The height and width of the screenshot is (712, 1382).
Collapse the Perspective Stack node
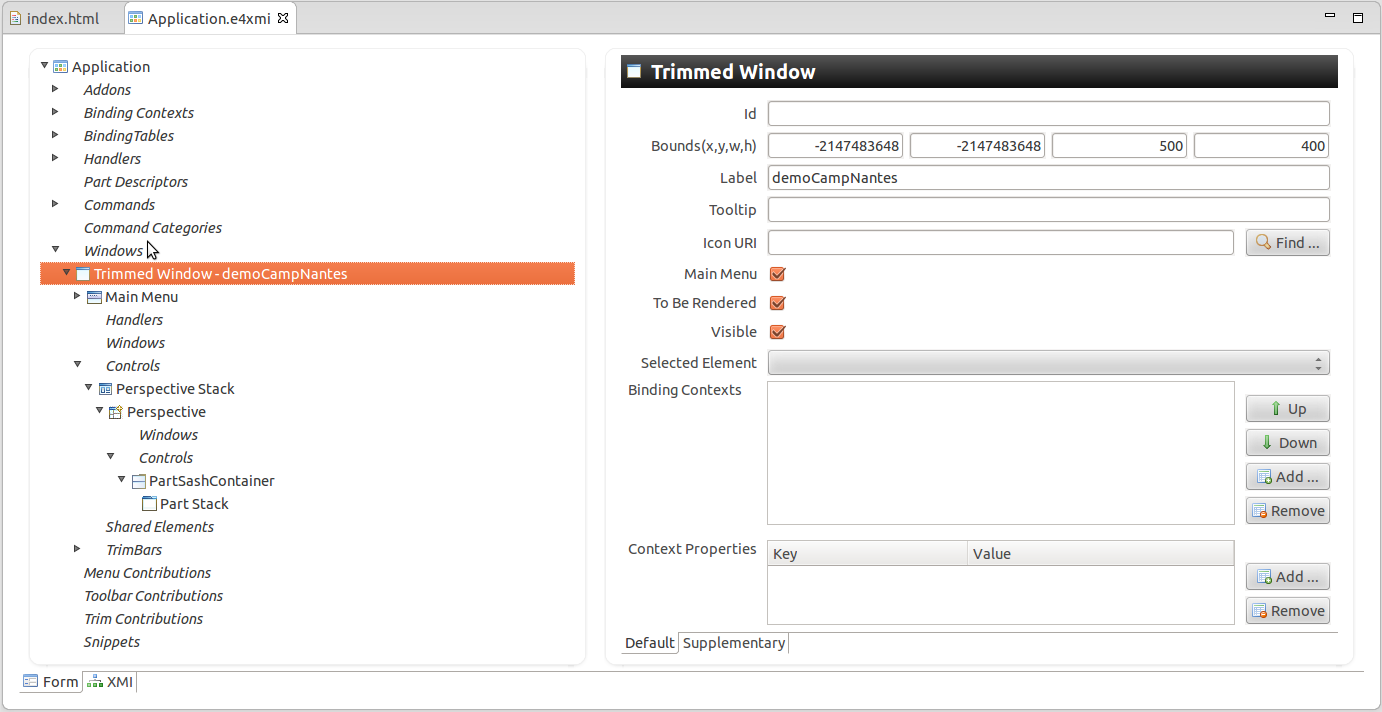point(89,388)
